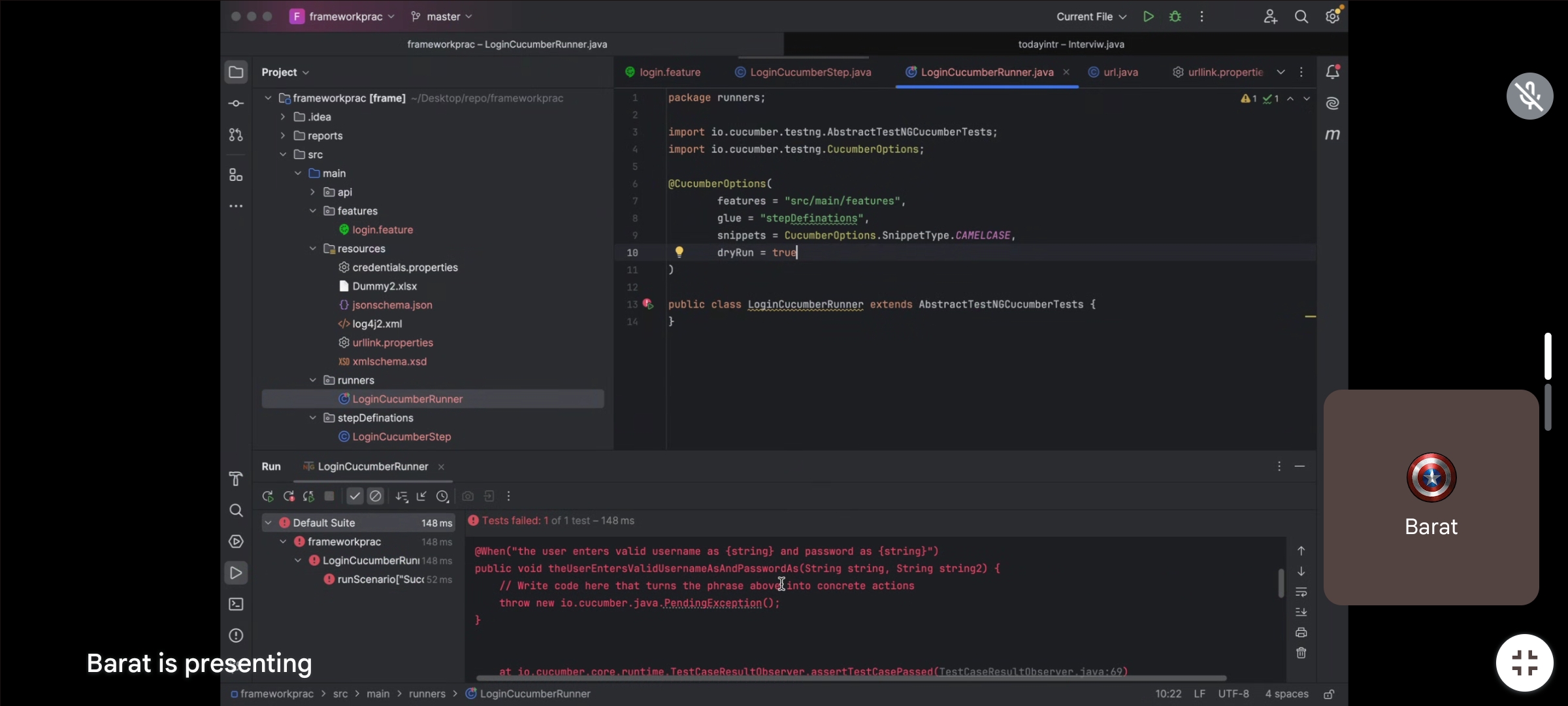Open Search Everywhere magnifier
The width and height of the screenshot is (1568, 706).
(1301, 16)
